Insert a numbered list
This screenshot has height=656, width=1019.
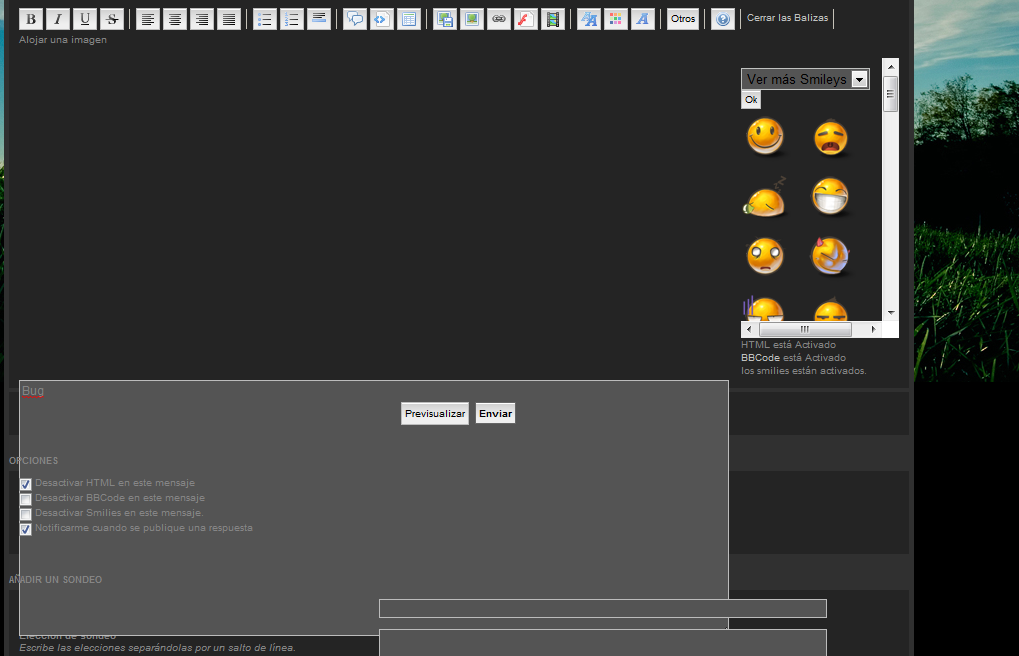coord(292,19)
